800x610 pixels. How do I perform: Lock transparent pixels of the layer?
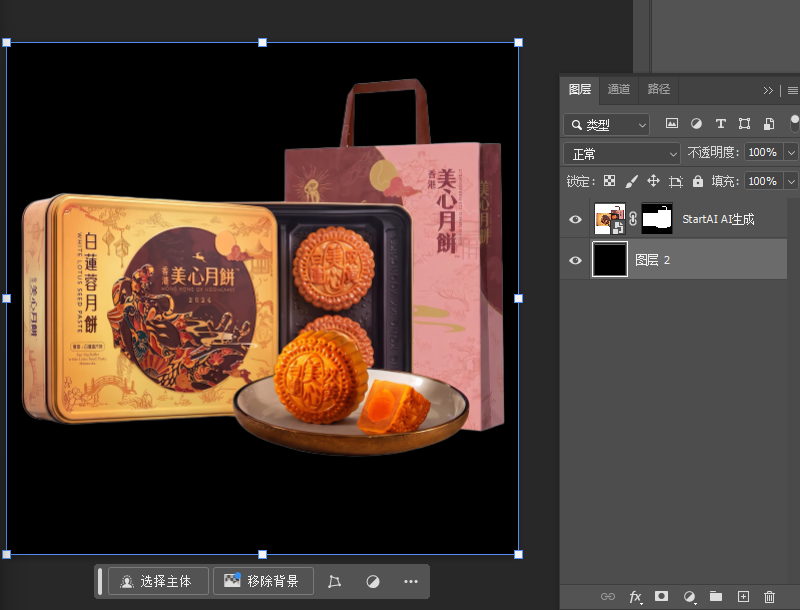[609, 181]
